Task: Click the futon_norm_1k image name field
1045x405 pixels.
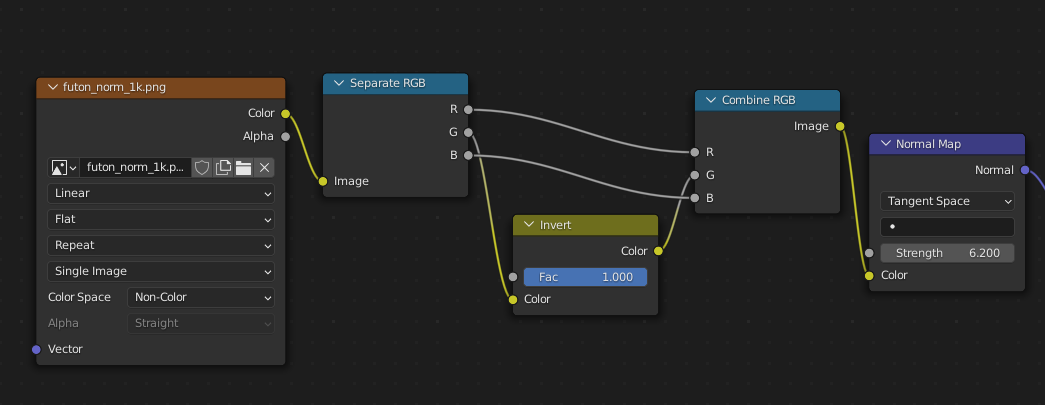Action: click(x=136, y=168)
